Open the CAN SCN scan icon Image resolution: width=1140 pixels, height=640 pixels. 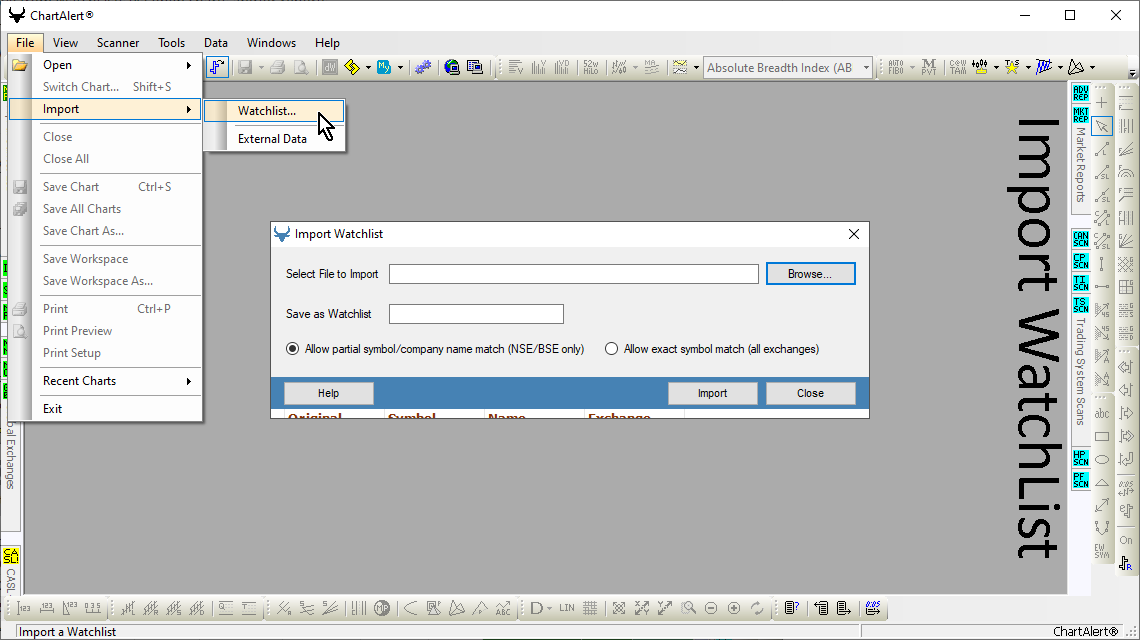[x=1080, y=239]
